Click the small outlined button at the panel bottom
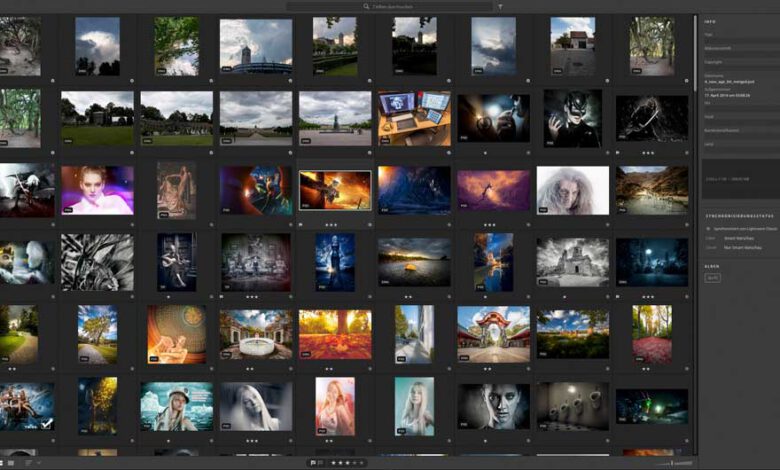The image size is (780, 470). point(713,278)
